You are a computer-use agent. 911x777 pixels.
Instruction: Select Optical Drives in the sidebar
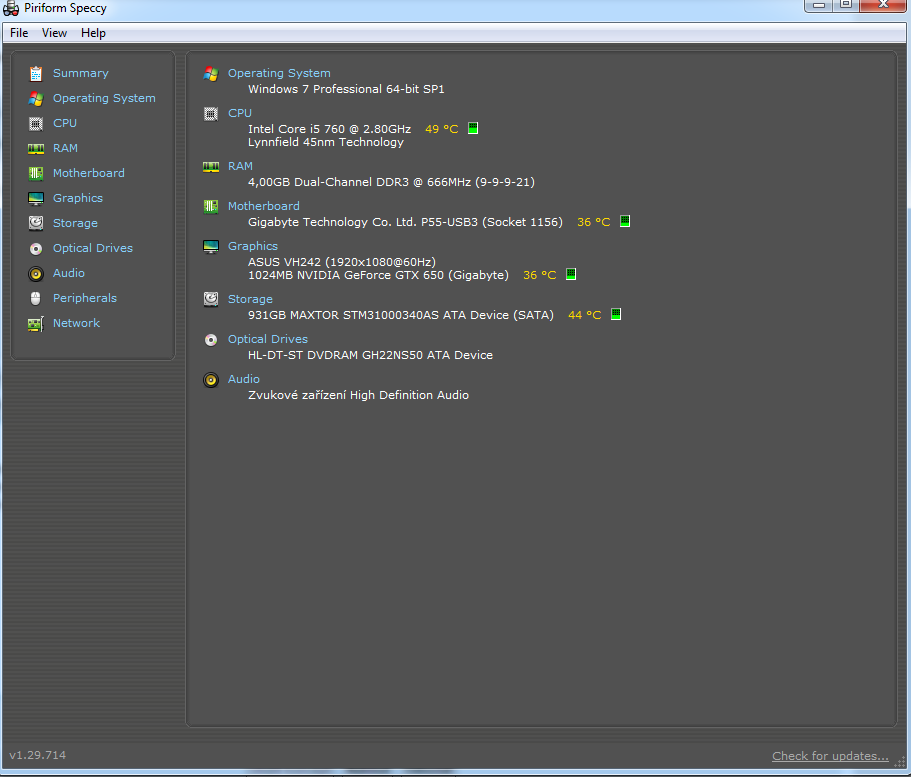[x=93, y=248]
